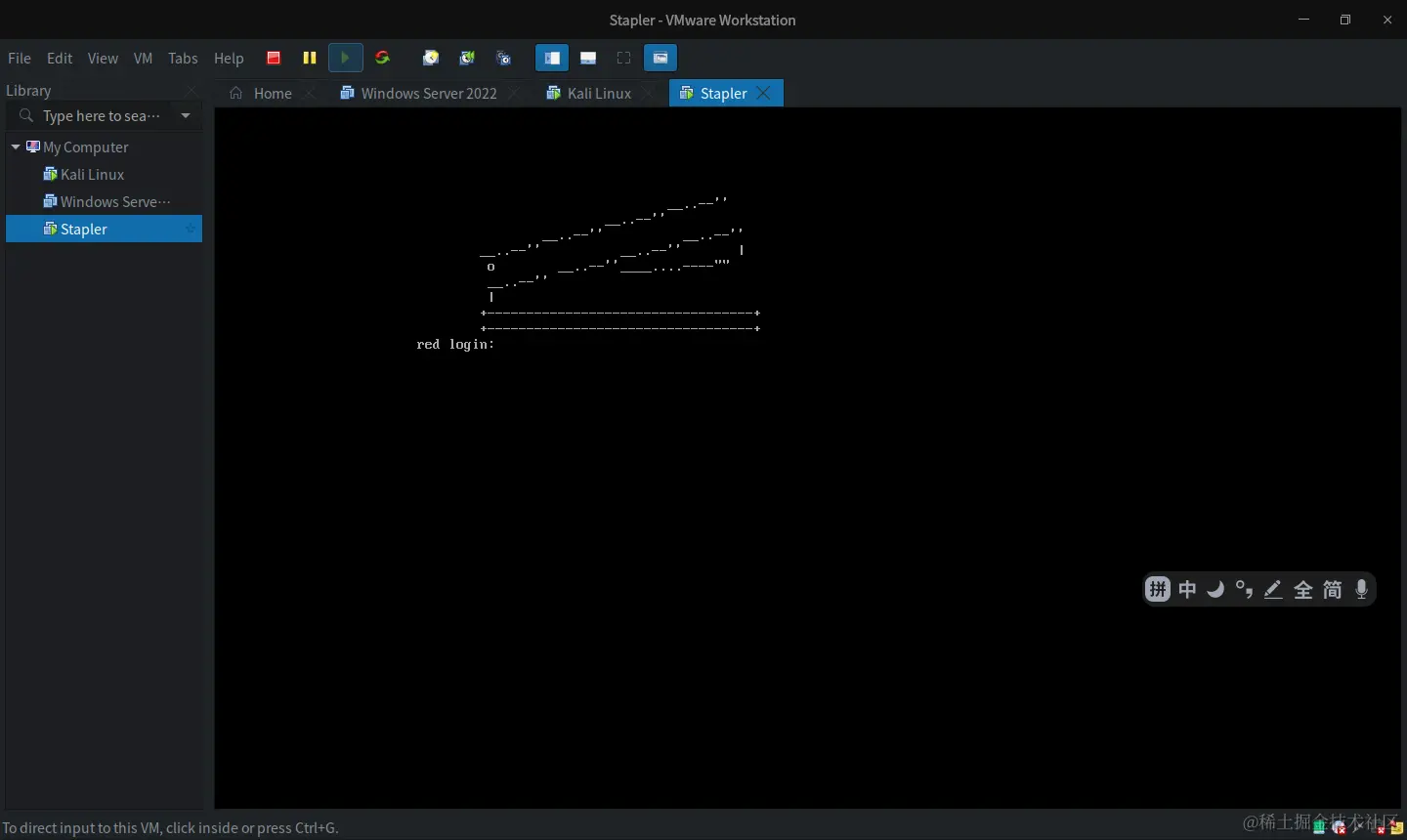Restart the guest with the red-green arrows icon
This screenshot has height=840, width=1407.
pos(382,58)
